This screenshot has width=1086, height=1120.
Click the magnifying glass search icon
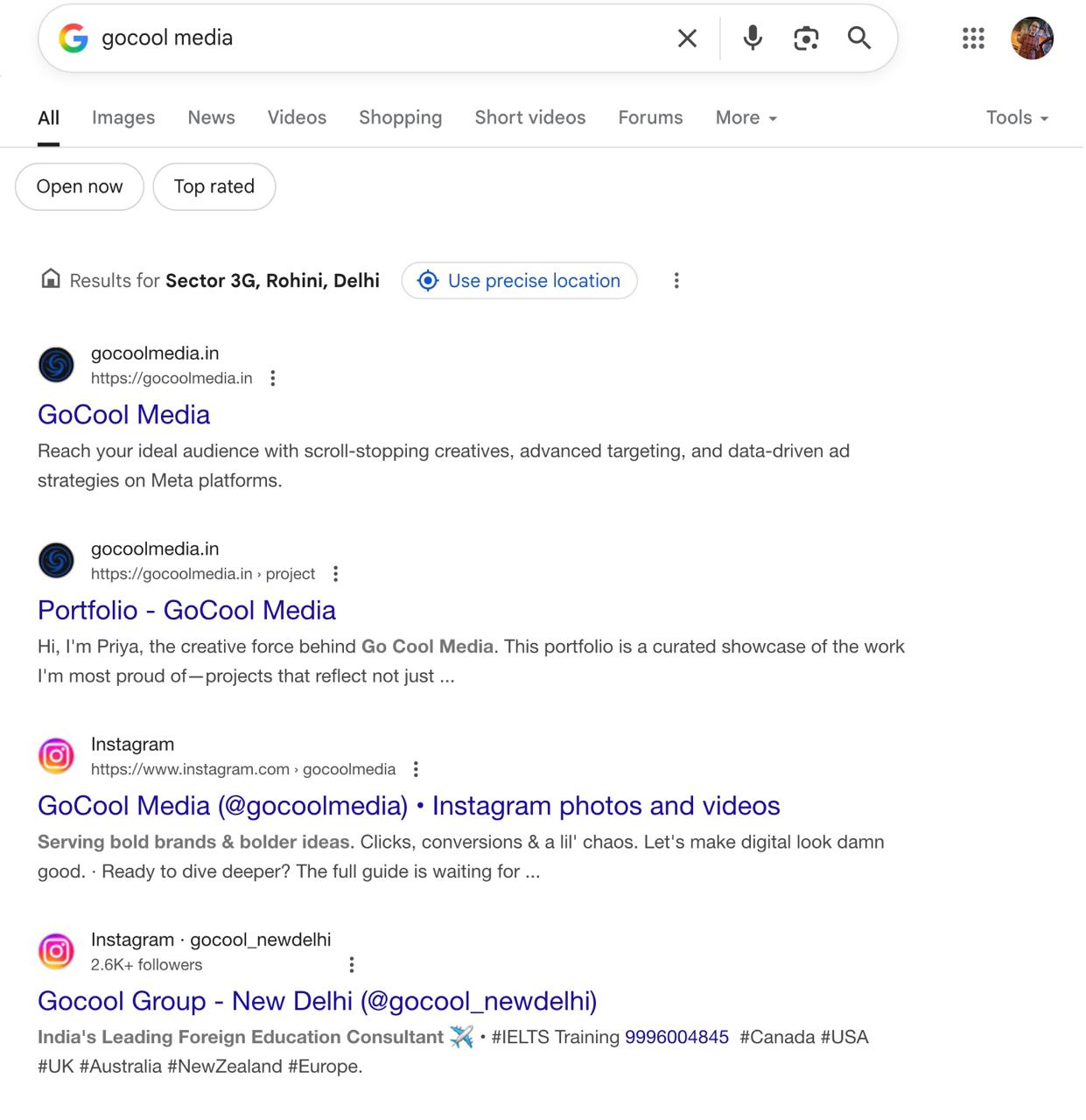(859, 38)
